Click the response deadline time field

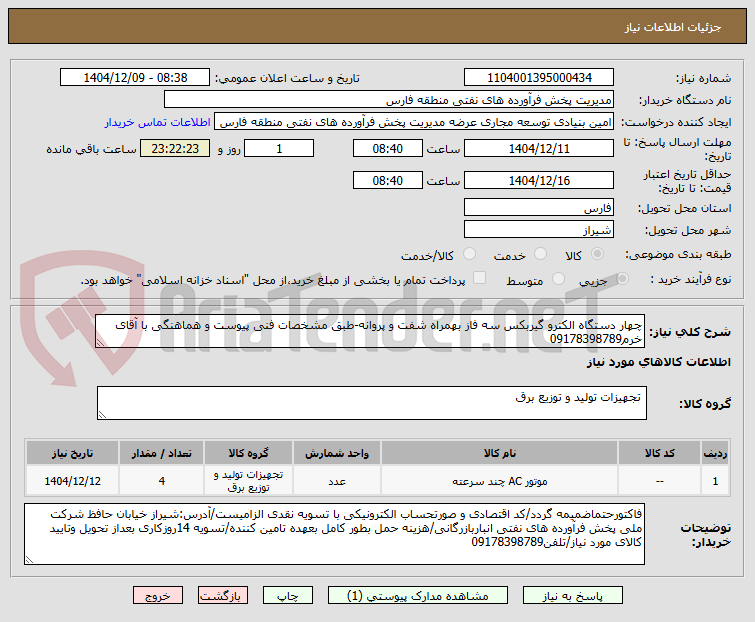click(x=388, y=148)
